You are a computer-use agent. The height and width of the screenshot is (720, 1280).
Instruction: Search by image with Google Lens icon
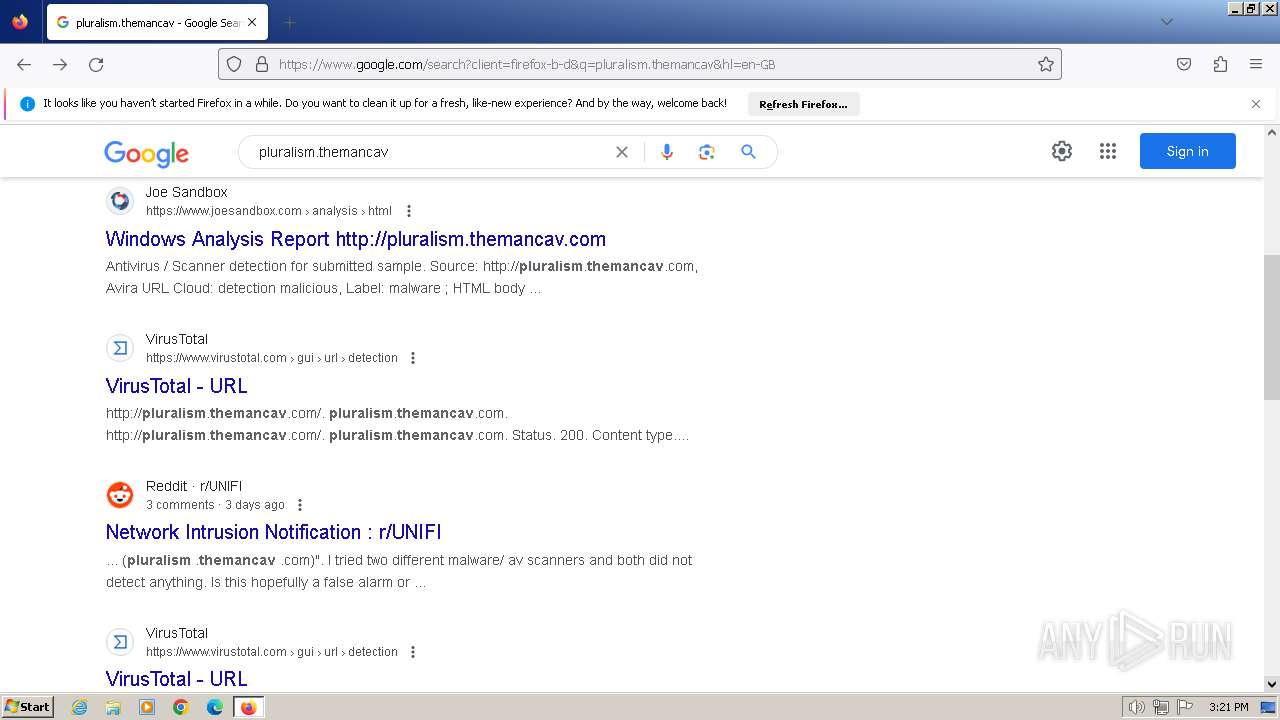pos(707,152)
